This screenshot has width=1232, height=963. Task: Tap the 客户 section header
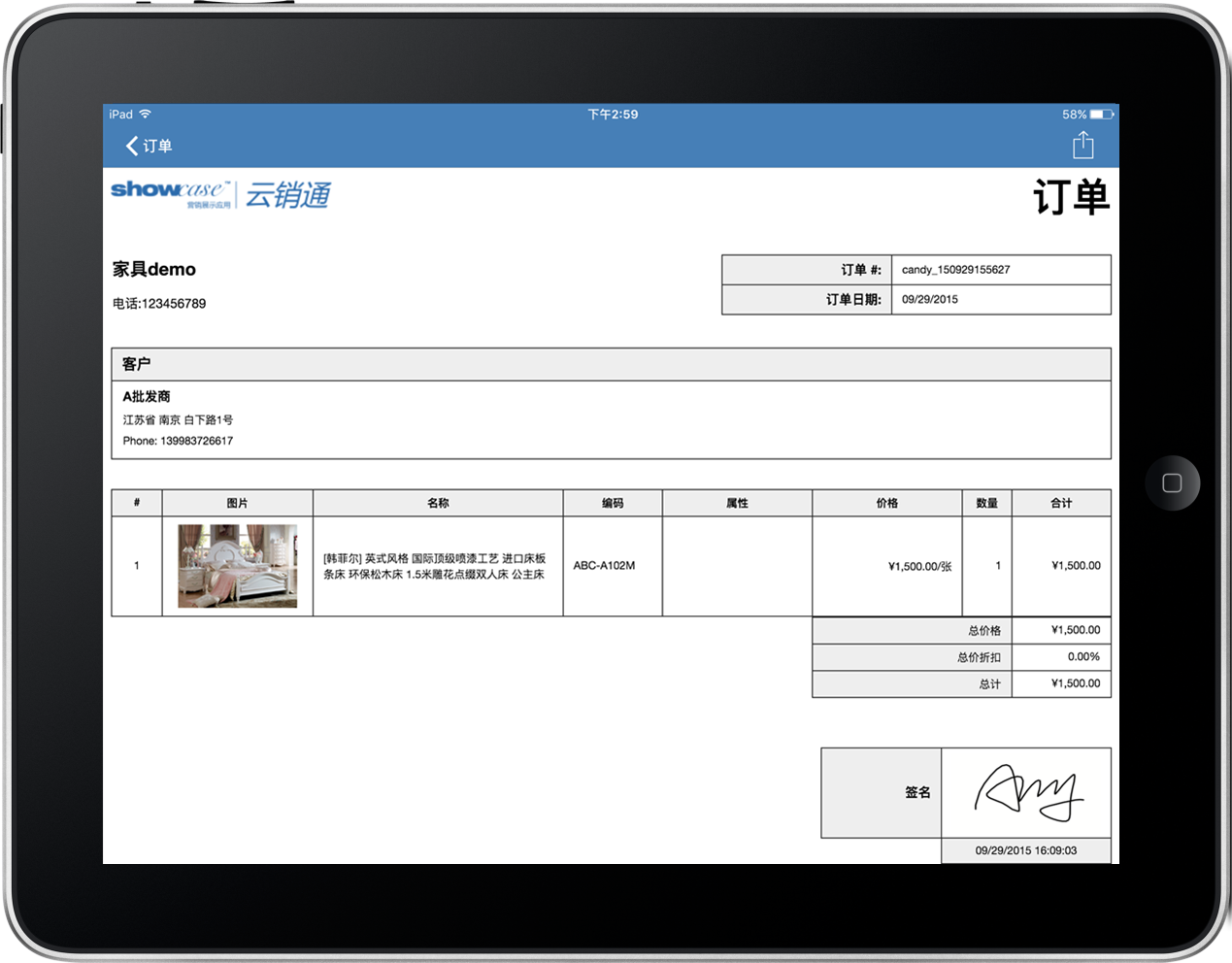coord(611,364)
